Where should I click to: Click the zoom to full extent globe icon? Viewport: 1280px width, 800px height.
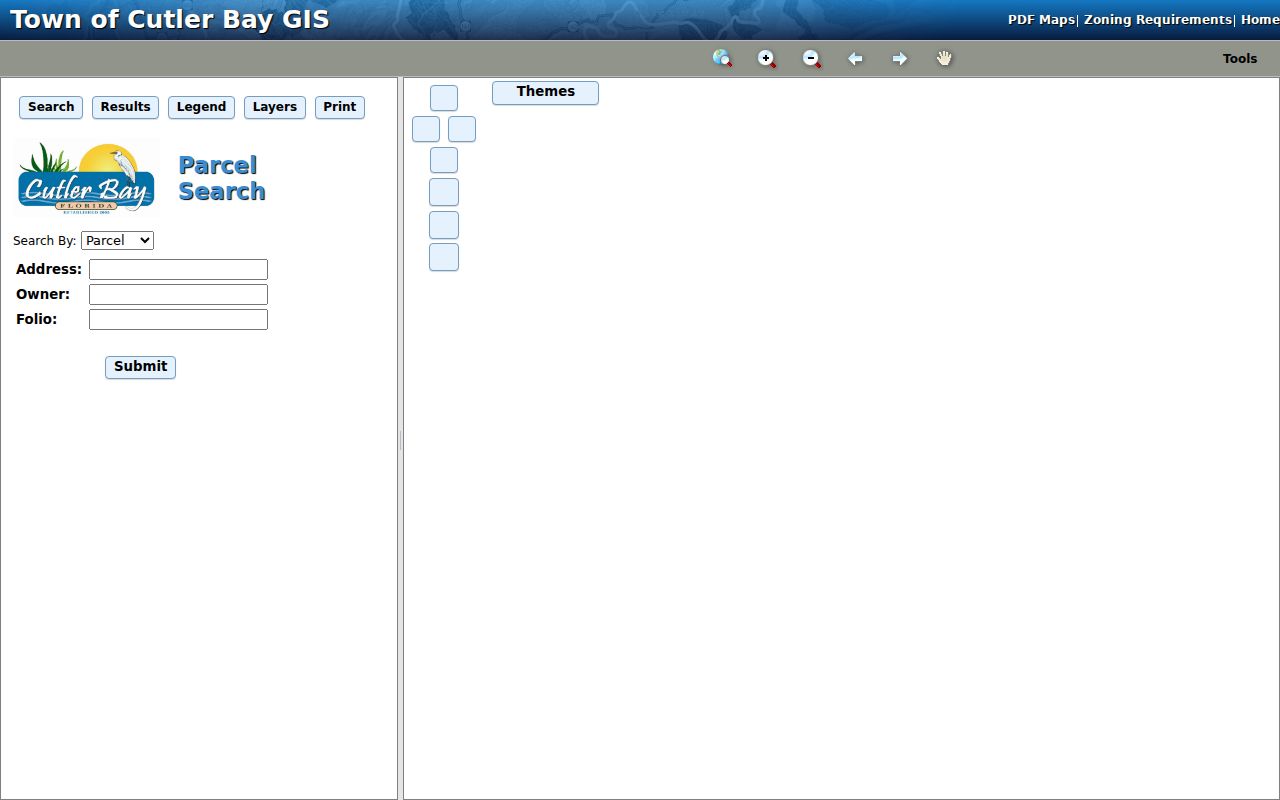[722, 59]
